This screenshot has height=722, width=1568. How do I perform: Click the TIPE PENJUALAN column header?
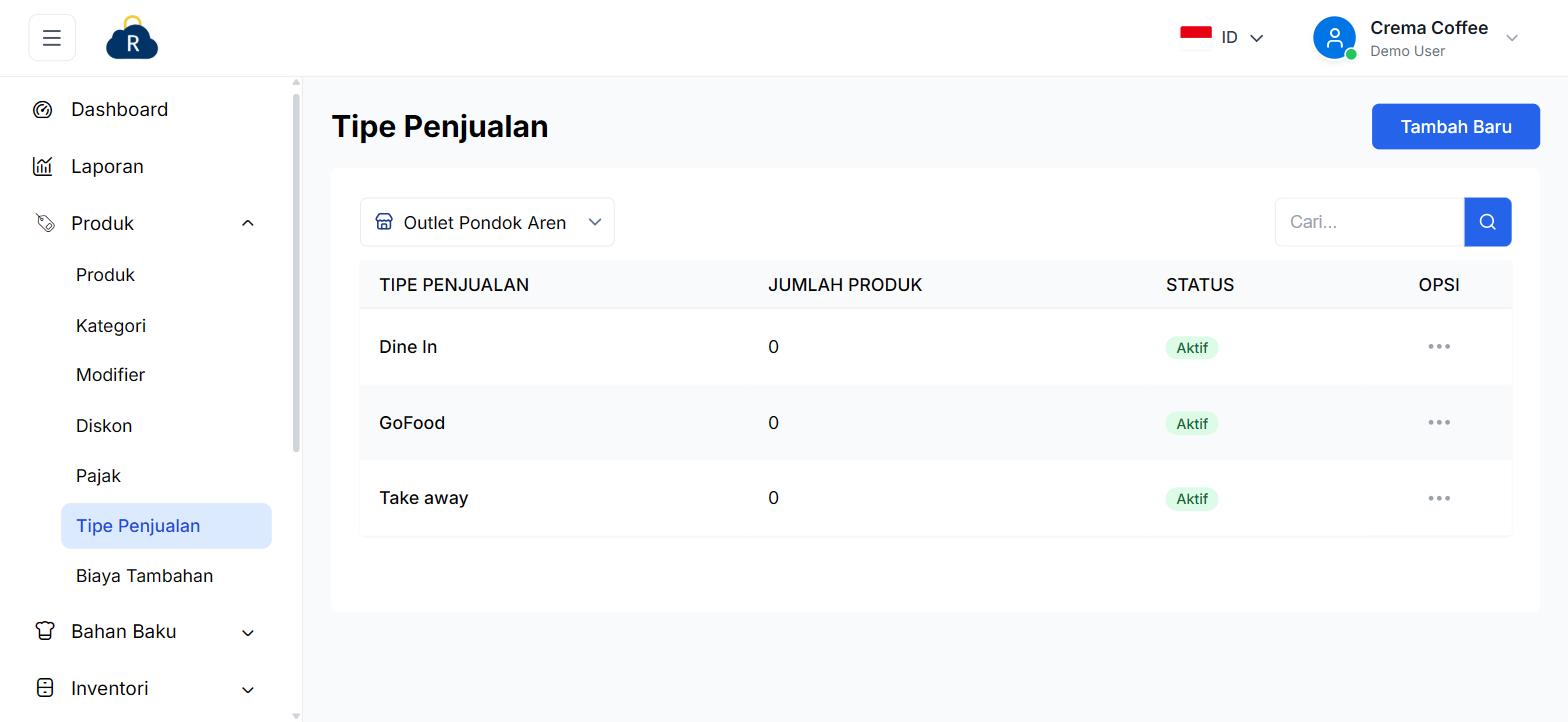(x=454, y=285)
